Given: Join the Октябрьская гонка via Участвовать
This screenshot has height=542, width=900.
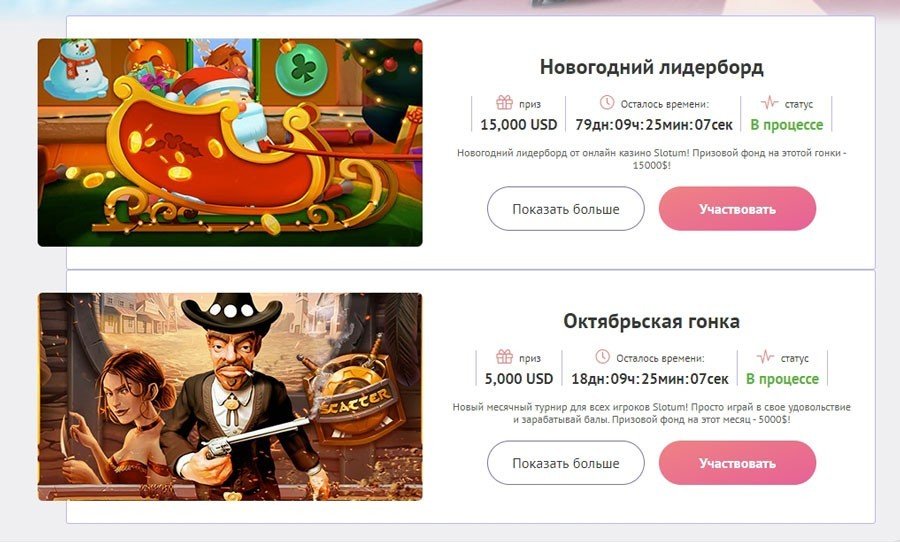Looking at the screenshot, I should pyautogui.click(x=737, y=463).
